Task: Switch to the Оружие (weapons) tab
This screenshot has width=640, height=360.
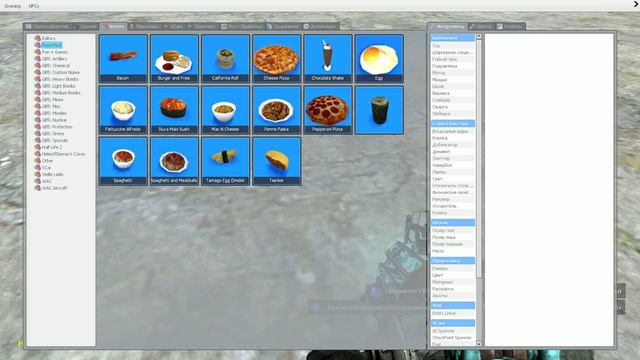Action: point(85,27)
